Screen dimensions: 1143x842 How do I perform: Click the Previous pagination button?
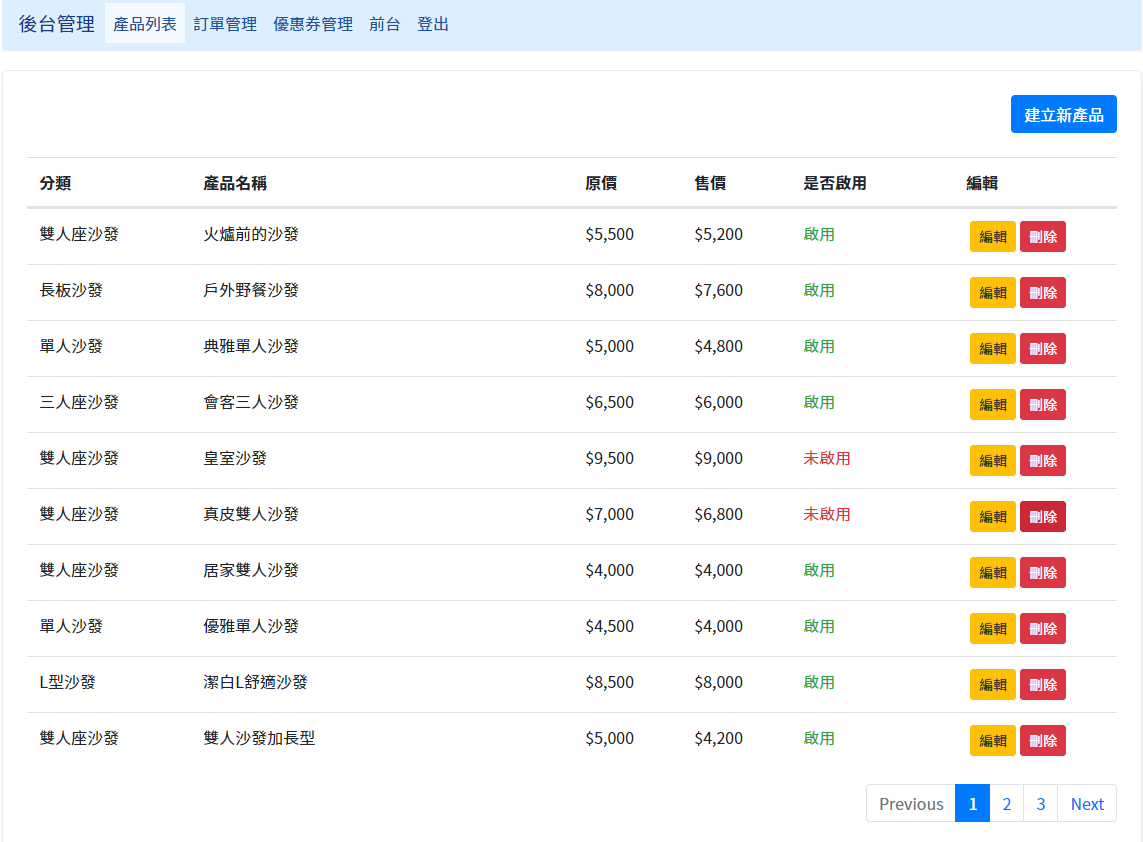tap(910, 803)
